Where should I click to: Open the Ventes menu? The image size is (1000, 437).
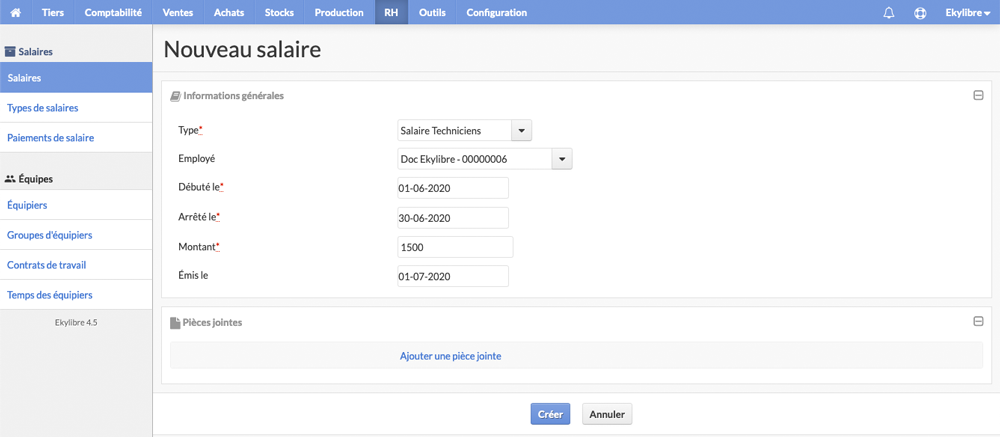(178, 12)
